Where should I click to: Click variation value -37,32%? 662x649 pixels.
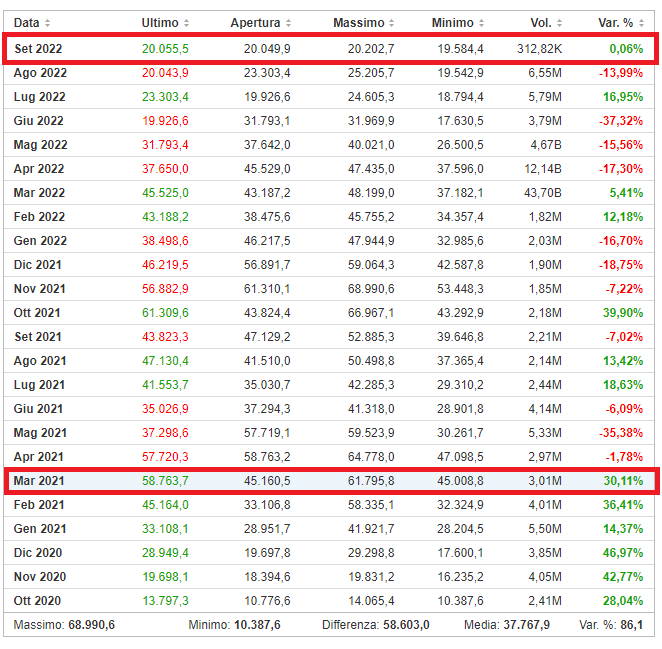point(621,121)
